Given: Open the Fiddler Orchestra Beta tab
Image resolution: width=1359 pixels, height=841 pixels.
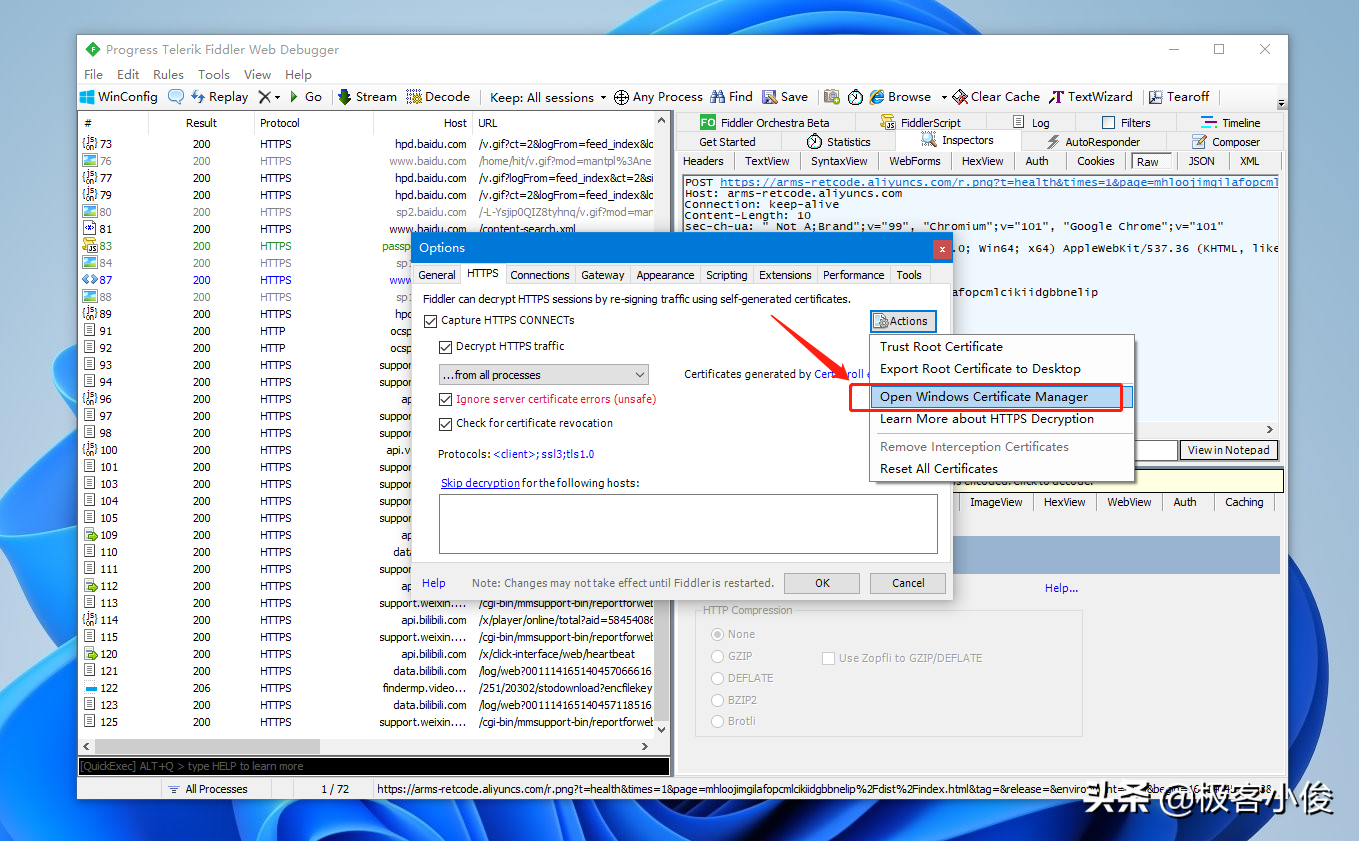Looking at the screenshot, I should (x=765, y=123).
